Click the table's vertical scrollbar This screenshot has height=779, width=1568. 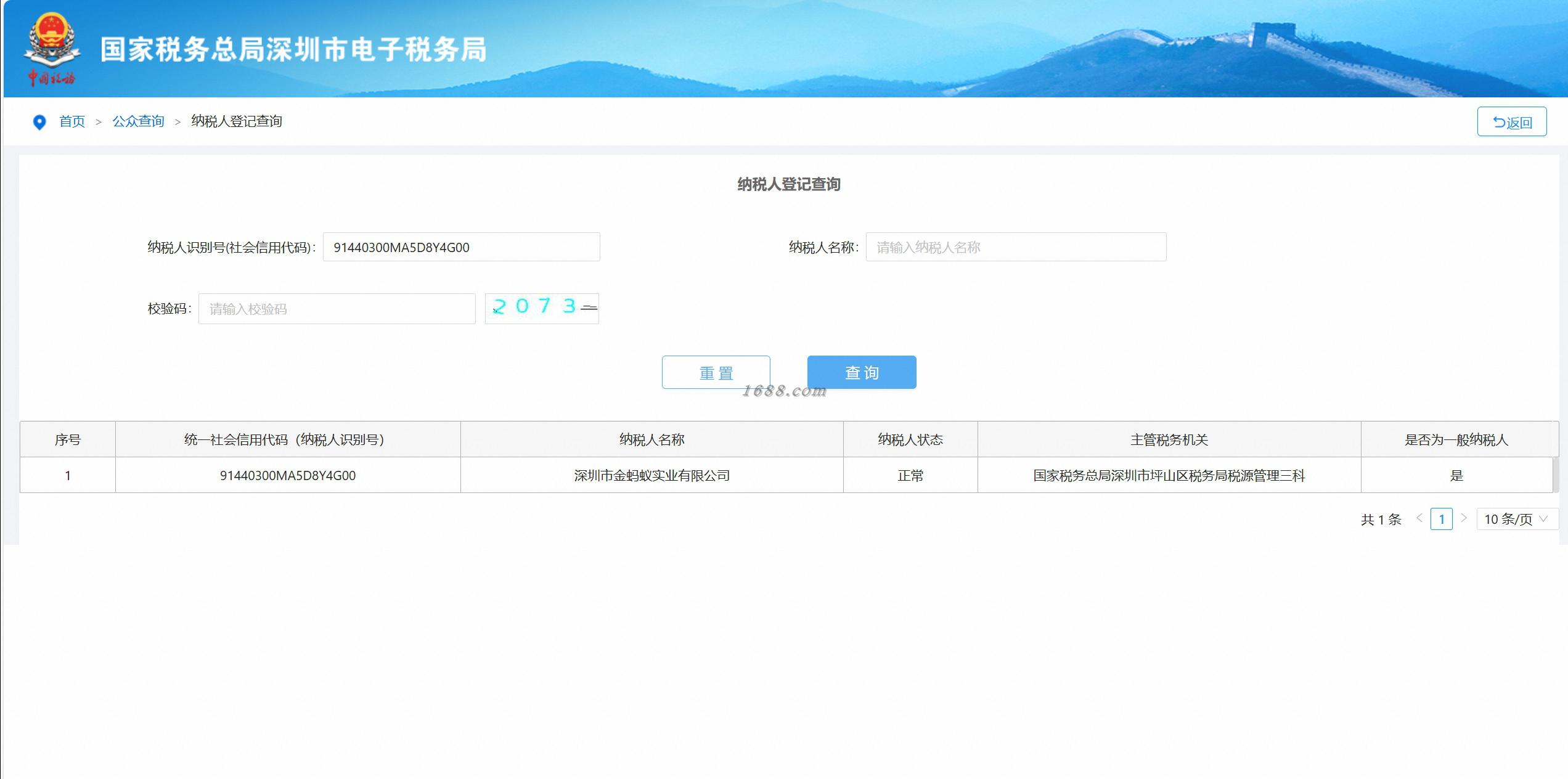click(1555, 475)
